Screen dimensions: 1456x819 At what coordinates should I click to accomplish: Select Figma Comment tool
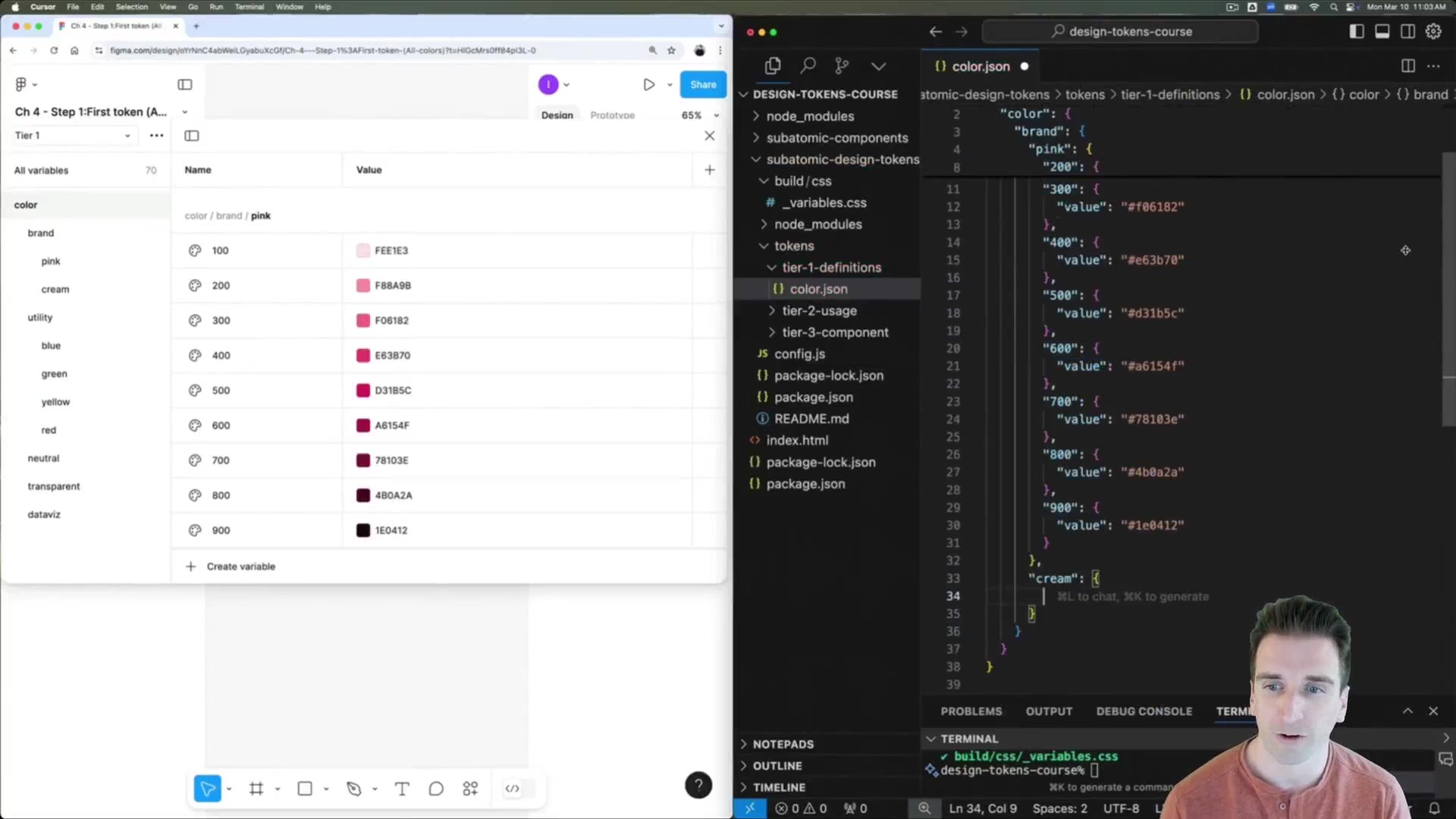click(436, 789)
